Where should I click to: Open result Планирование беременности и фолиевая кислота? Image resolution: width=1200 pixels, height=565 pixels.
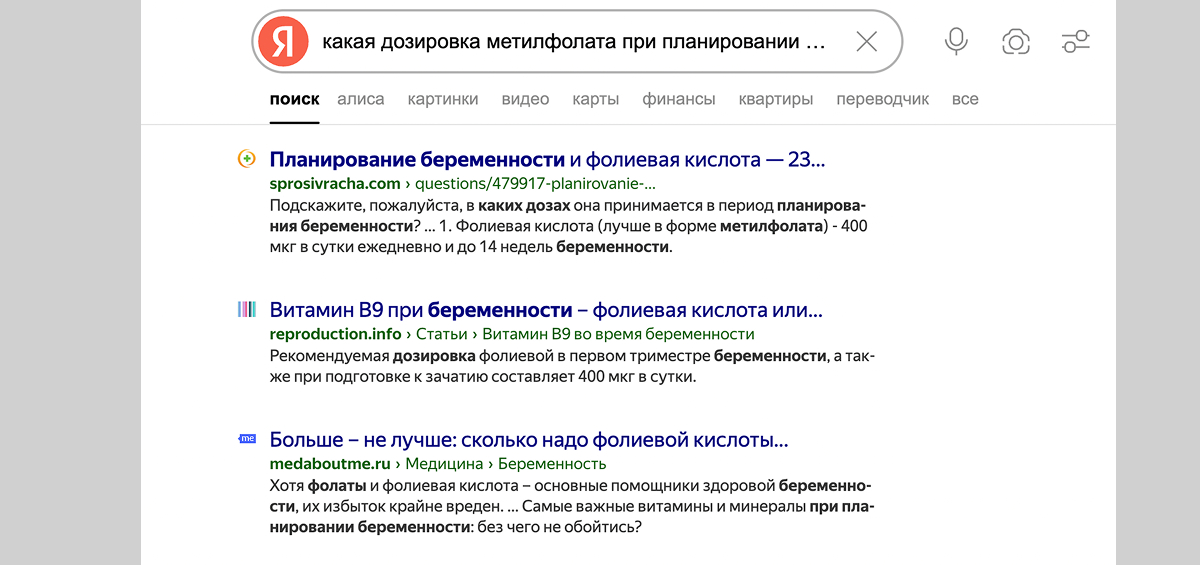coord(547,159)
